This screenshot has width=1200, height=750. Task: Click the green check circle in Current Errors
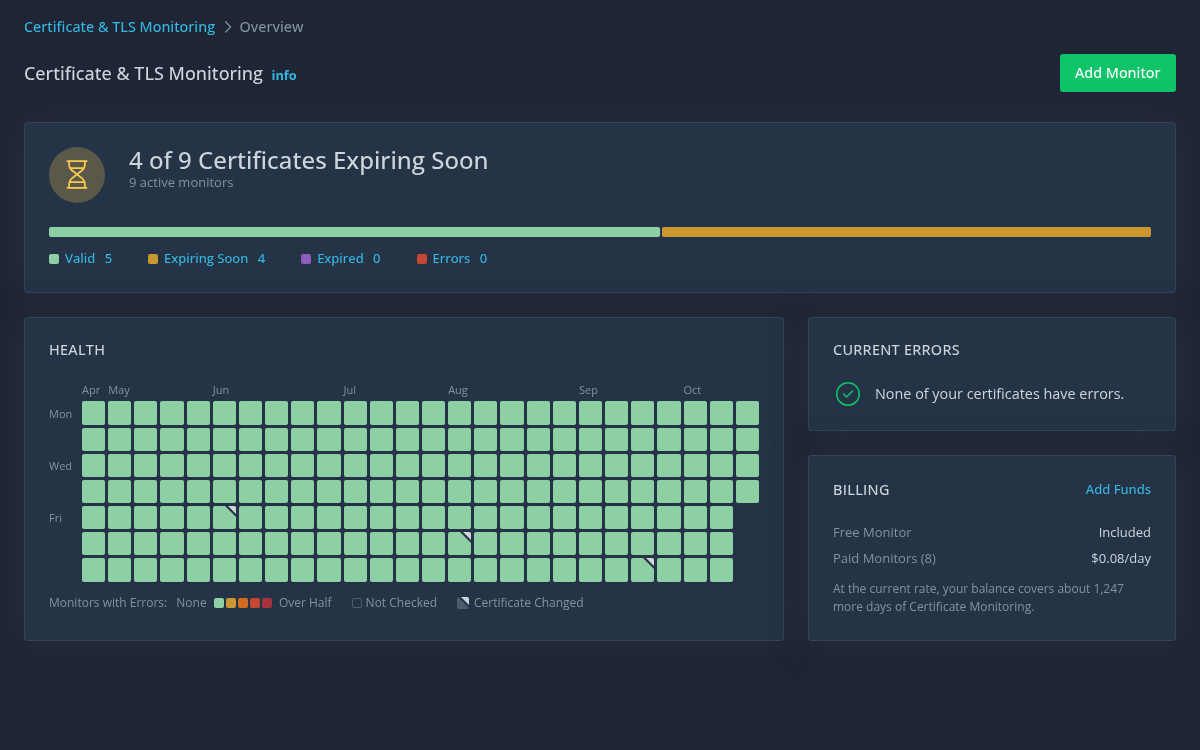(848, 394)
